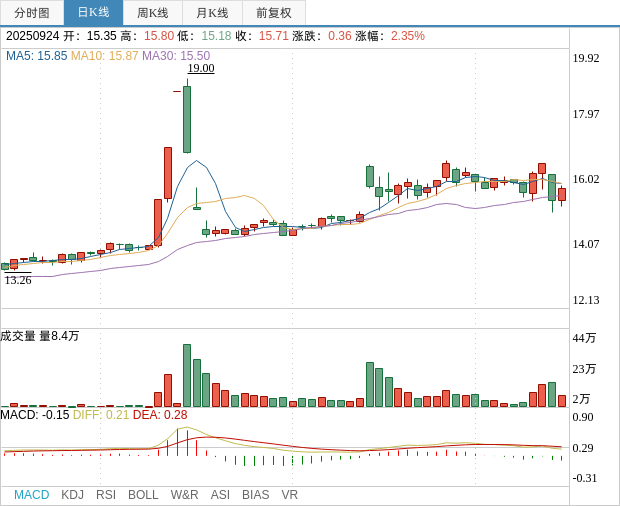Click the DEA: 0.28 value
620x506 pixels.
click(160, 415)
